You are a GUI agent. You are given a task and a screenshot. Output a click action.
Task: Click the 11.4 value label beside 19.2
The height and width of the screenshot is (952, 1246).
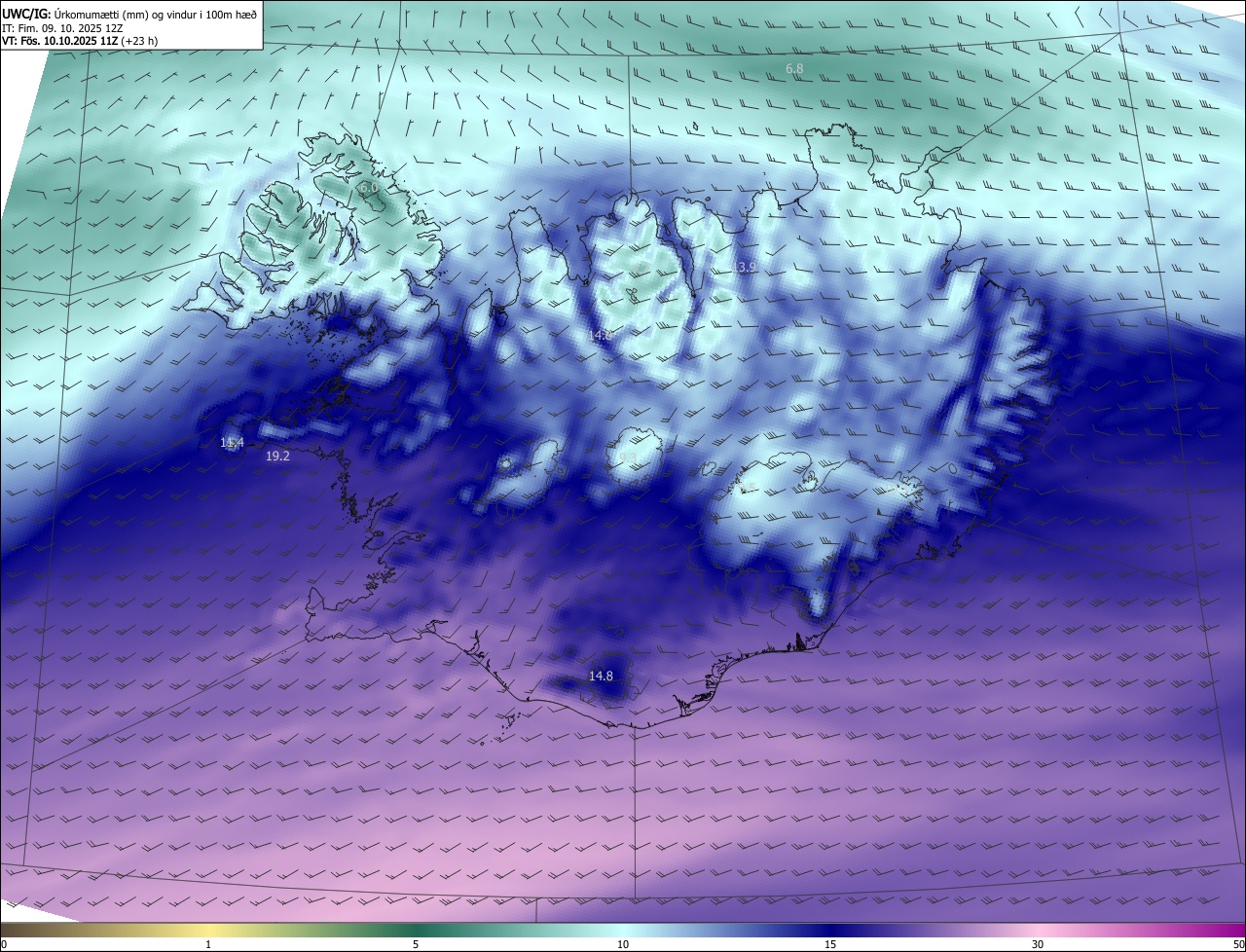pos(231,443)
